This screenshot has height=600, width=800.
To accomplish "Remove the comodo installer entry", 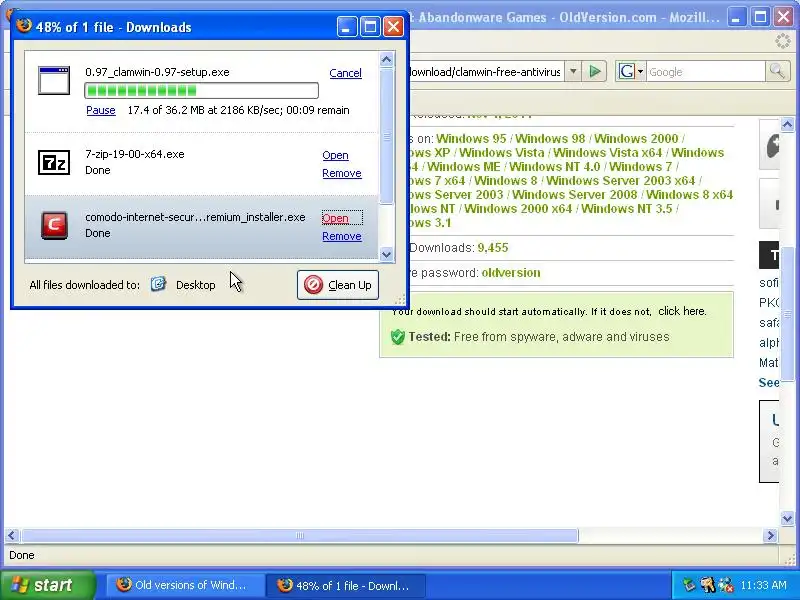I will [342, 236].
